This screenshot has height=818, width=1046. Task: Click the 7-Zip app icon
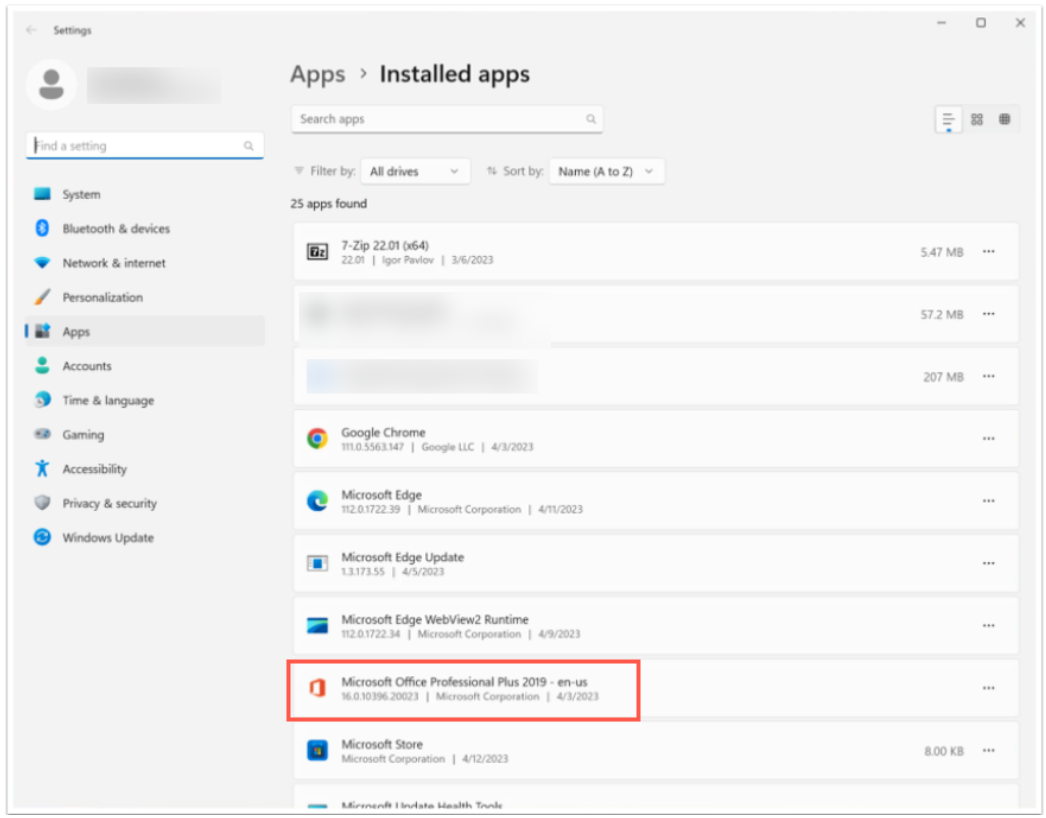tap(317, 252)
